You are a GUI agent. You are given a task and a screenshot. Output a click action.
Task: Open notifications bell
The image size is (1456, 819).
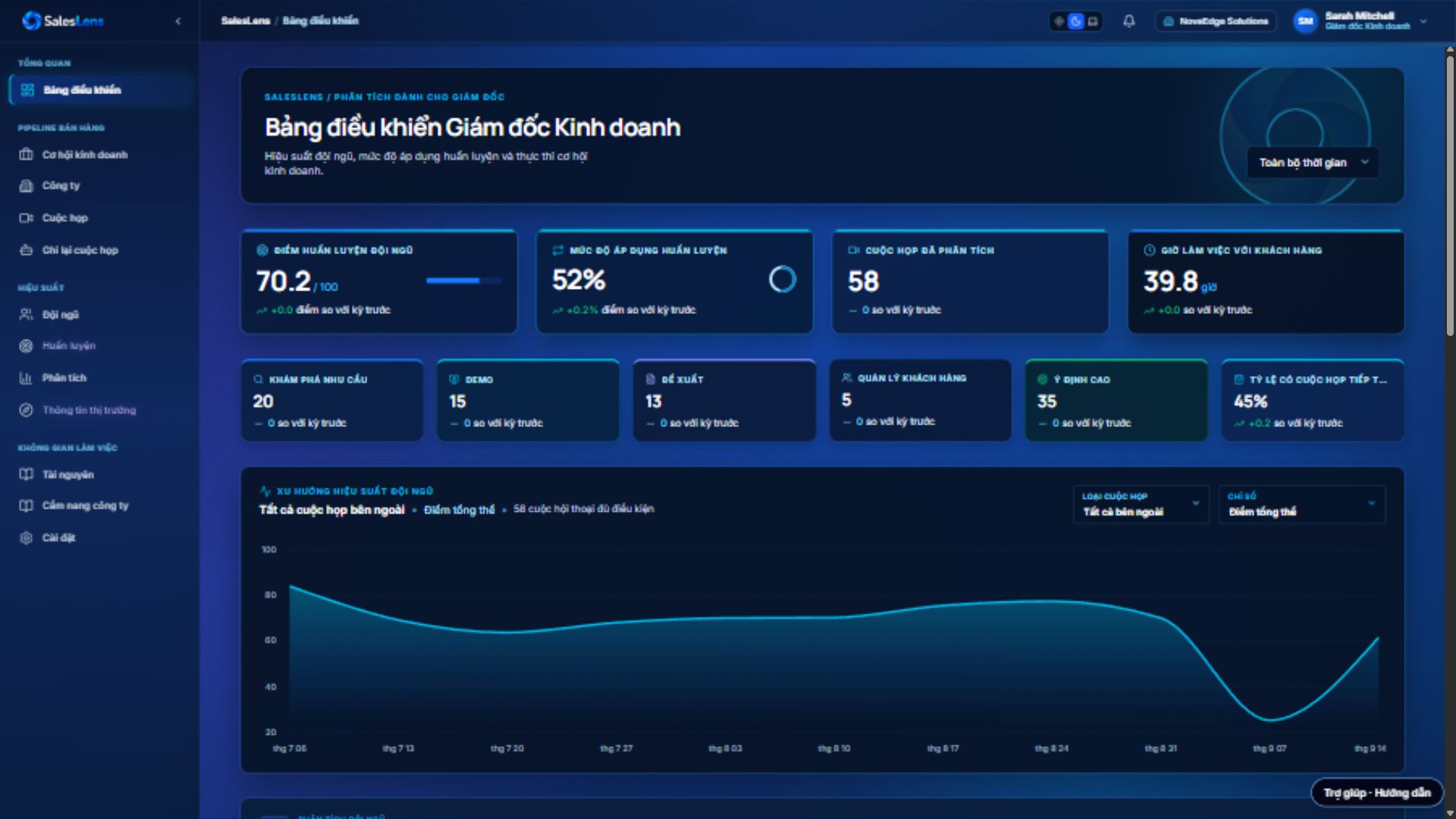1128,21
